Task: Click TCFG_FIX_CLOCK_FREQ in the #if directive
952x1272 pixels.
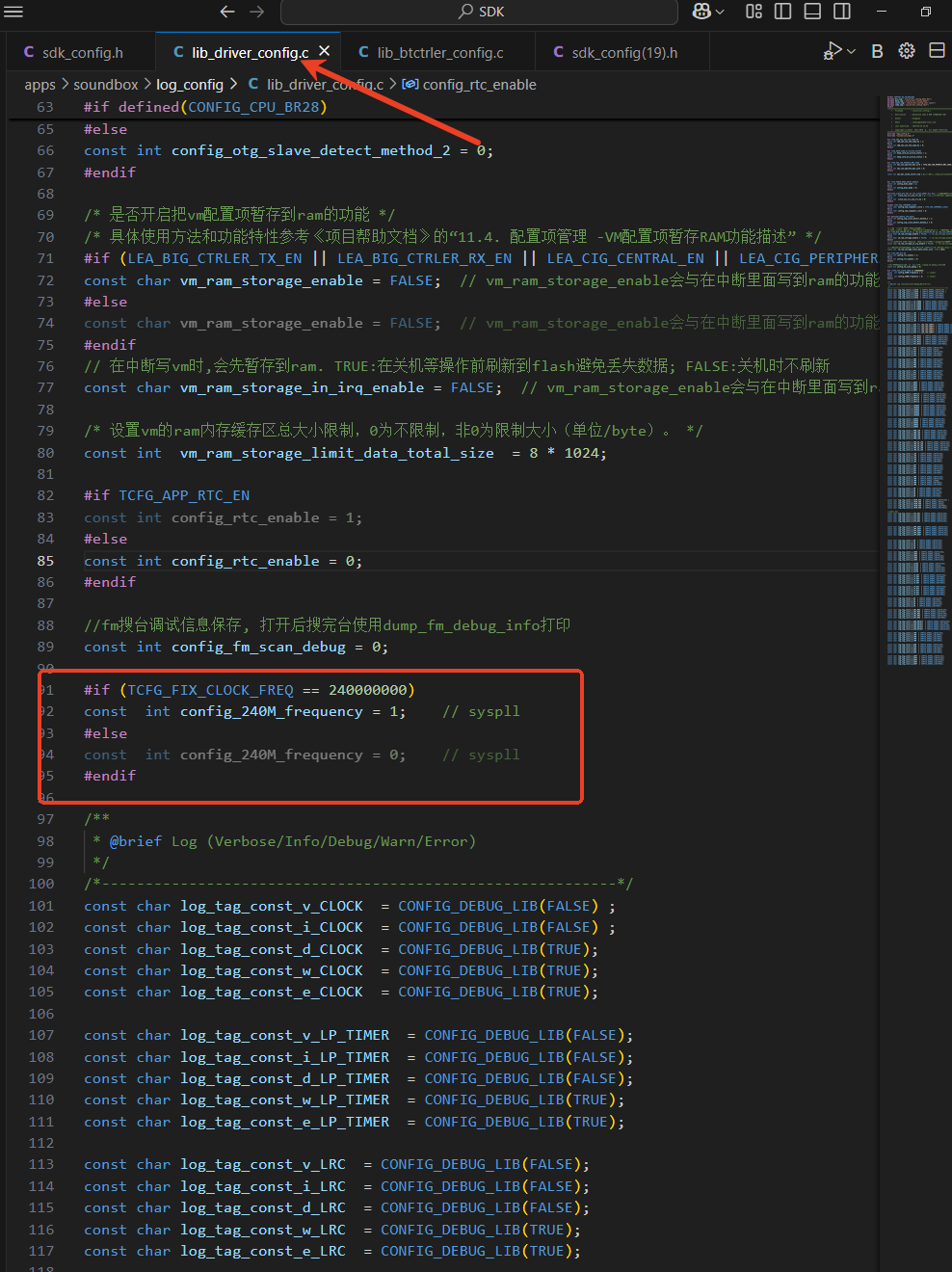Action: 210,690
